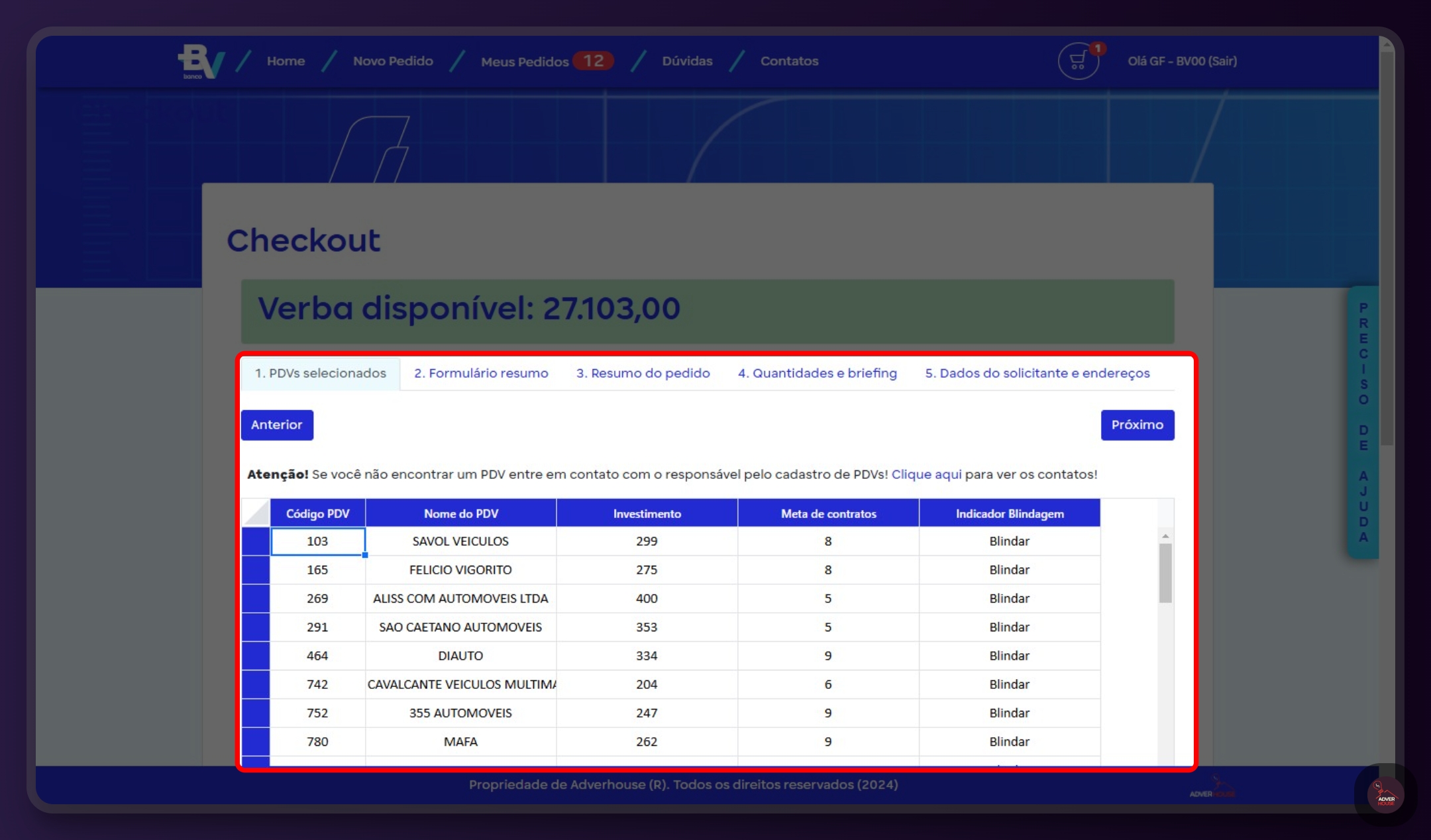This screenshot has height=840, width=1431.
Task: Click the page vertical scrollbar thumb
Action: tap(1387, 248)
